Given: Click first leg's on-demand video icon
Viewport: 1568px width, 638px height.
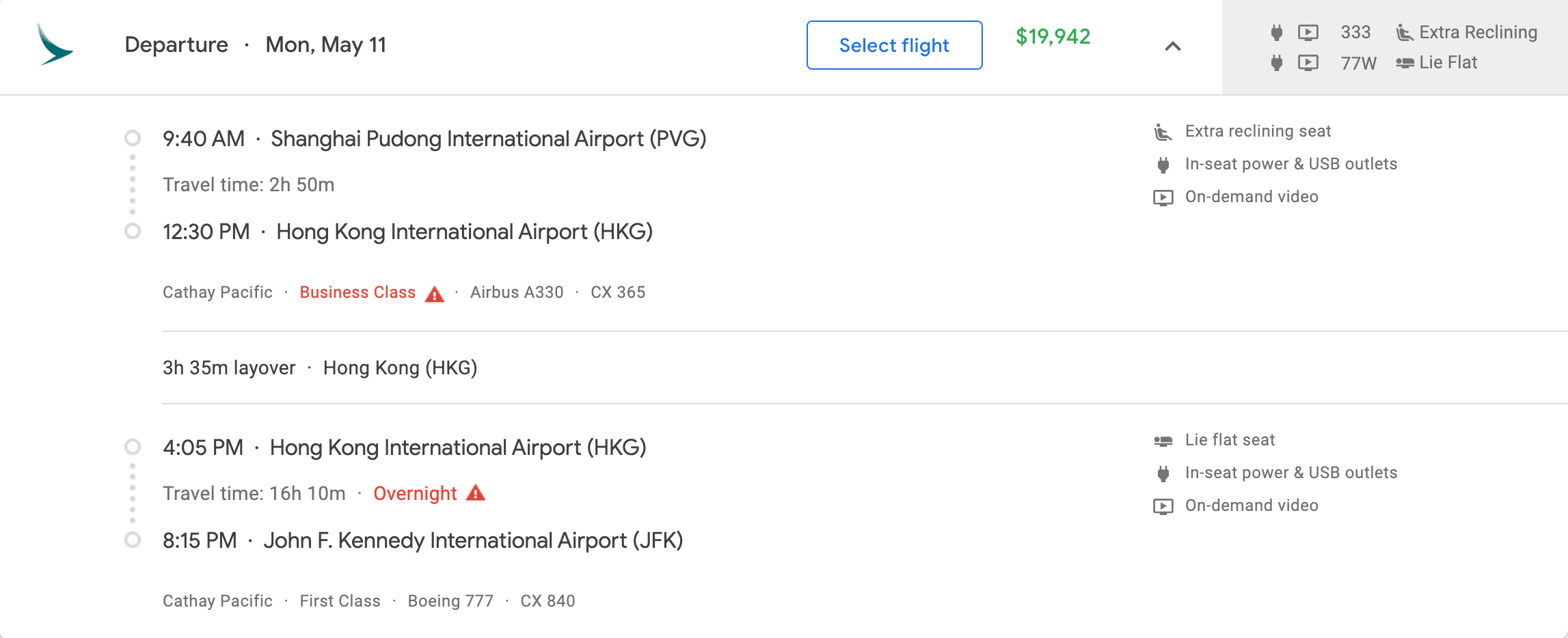Looking at the screenshot, I should 1163,197.
